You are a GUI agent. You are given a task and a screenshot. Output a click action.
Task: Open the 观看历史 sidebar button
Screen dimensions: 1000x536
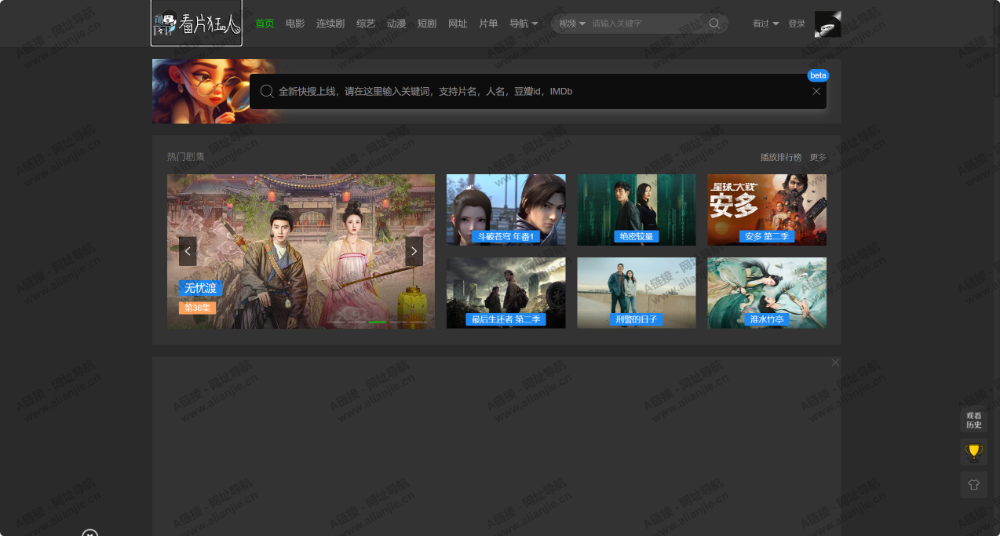[x=974, y=420]
